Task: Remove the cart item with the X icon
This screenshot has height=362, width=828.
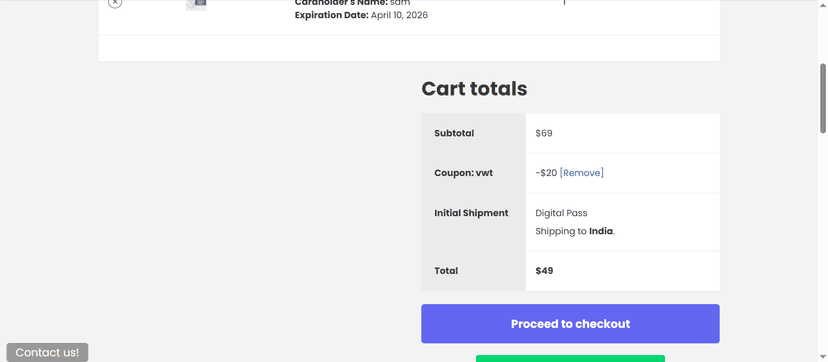Action: (x=115, y=3)
